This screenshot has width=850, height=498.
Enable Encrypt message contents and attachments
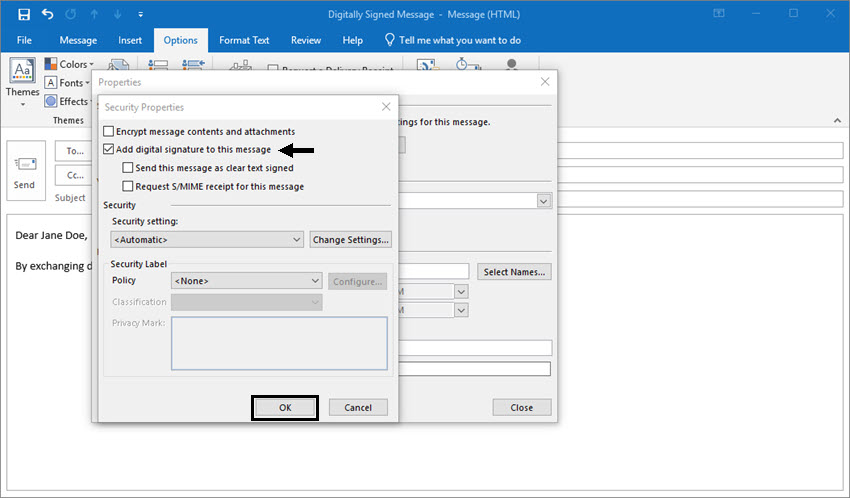(108, 131)
